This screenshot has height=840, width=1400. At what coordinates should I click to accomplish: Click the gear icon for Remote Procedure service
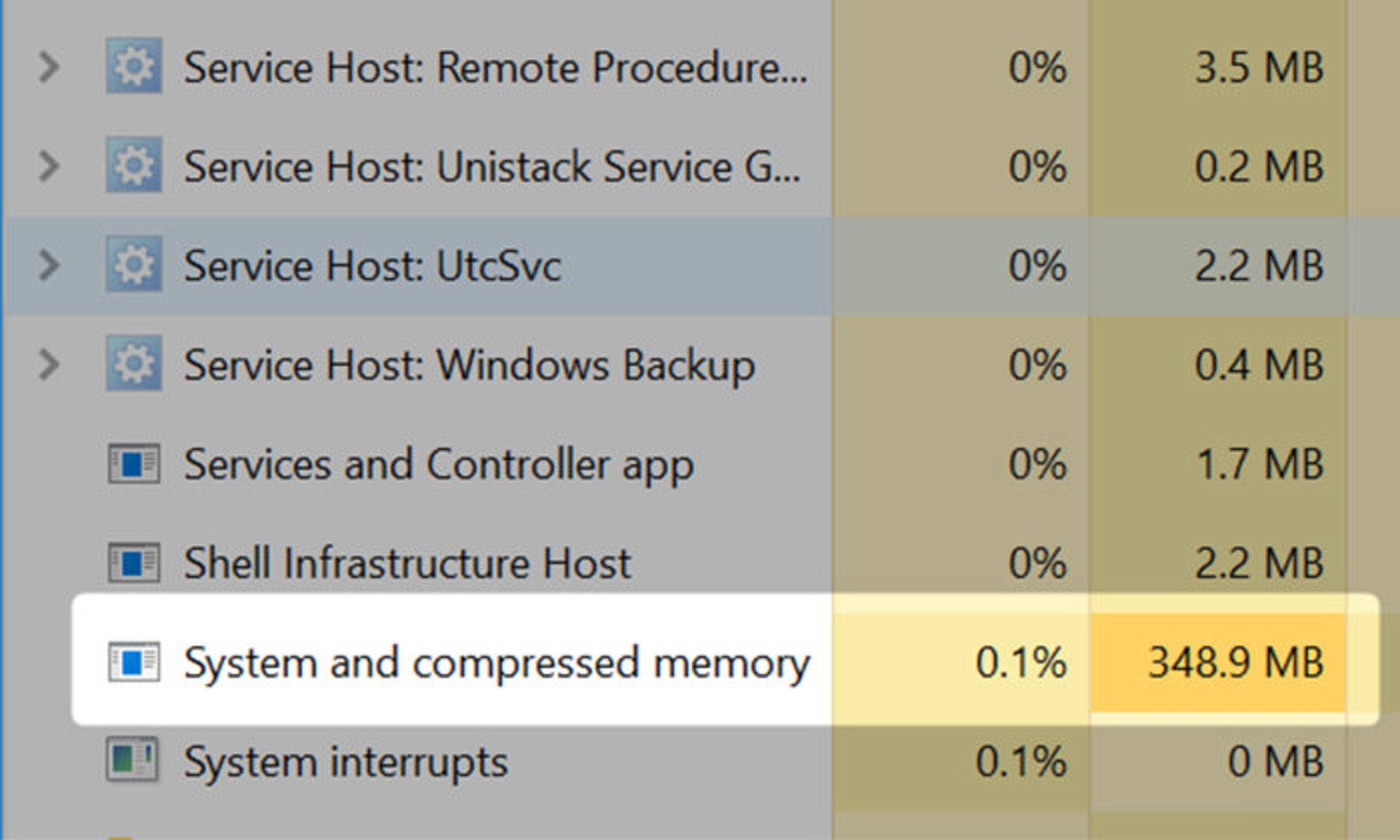tap(133, 67)
